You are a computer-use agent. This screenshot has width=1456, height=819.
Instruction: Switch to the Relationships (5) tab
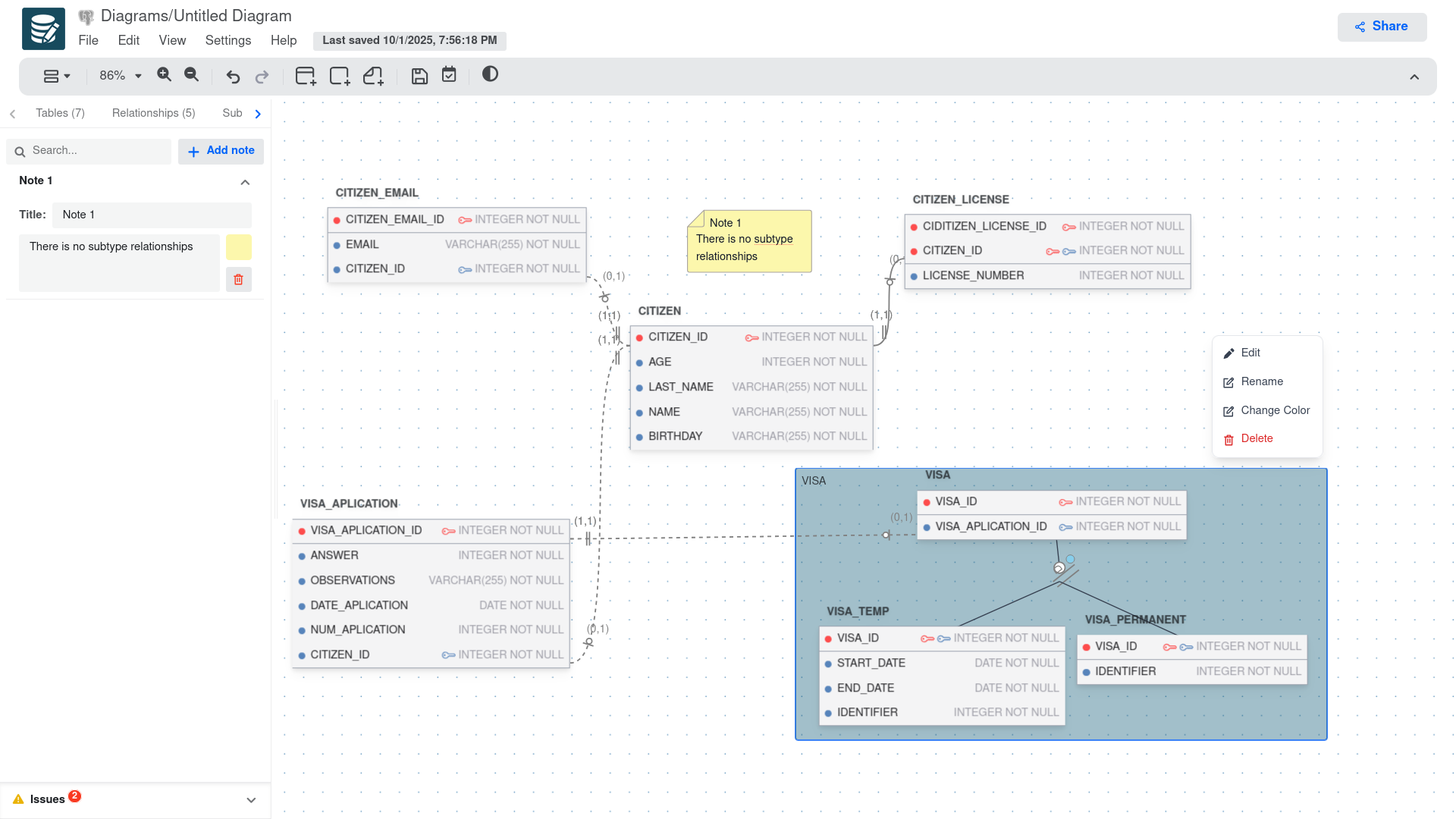tap(153, 113)
